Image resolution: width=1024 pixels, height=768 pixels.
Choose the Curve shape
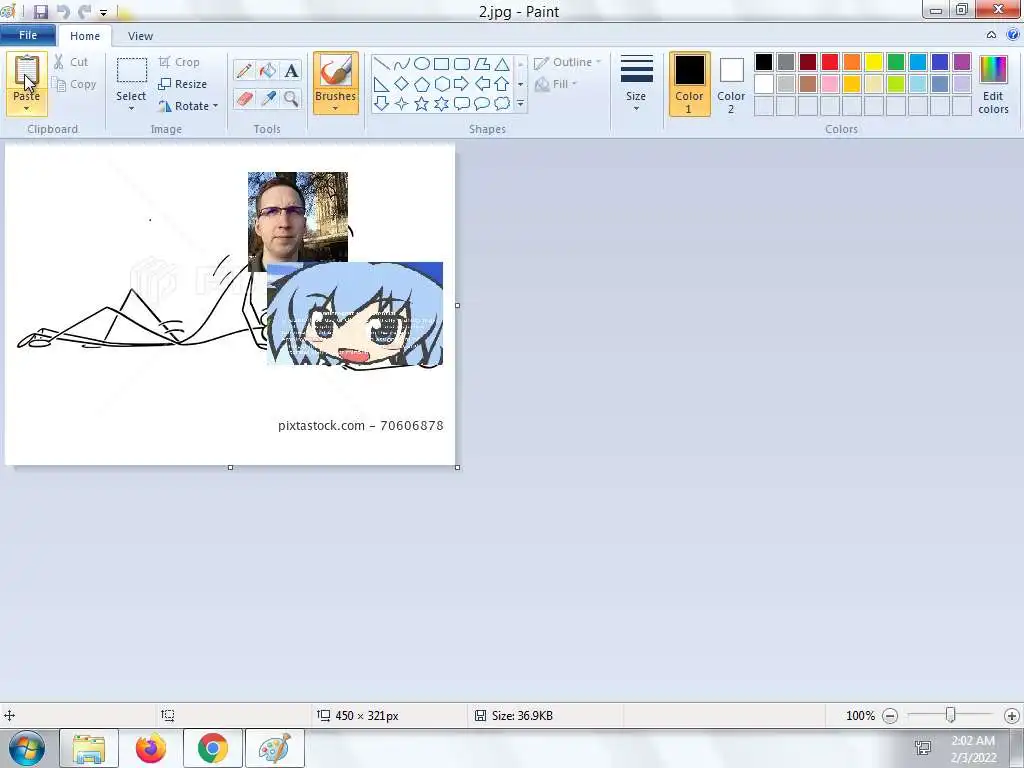(x=402, y=64)
